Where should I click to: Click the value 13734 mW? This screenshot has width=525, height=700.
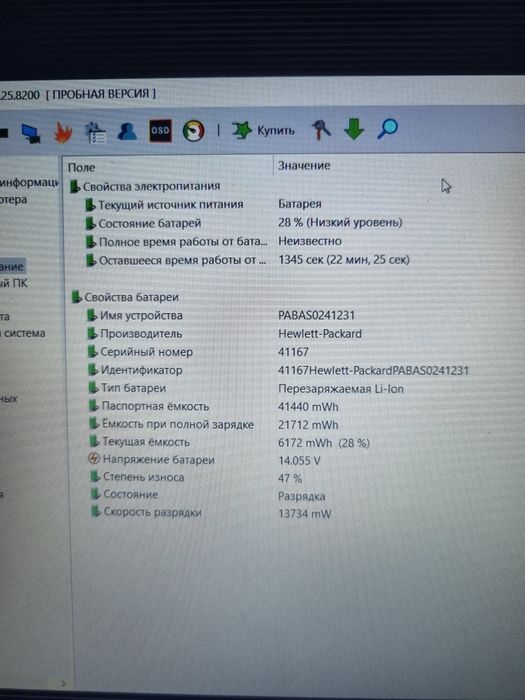coord(304,513)
